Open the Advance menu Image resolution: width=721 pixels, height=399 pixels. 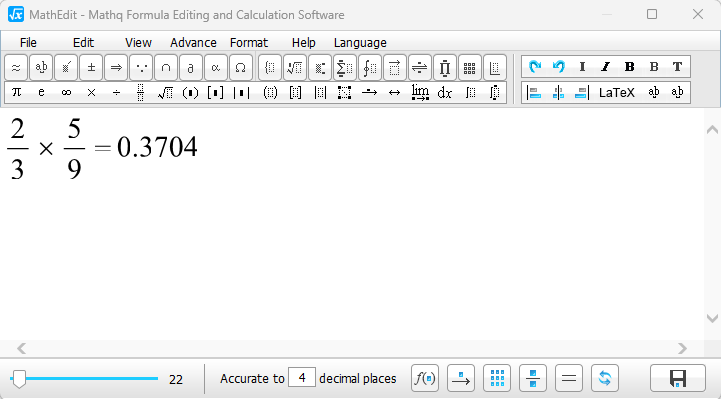(193, 43)
